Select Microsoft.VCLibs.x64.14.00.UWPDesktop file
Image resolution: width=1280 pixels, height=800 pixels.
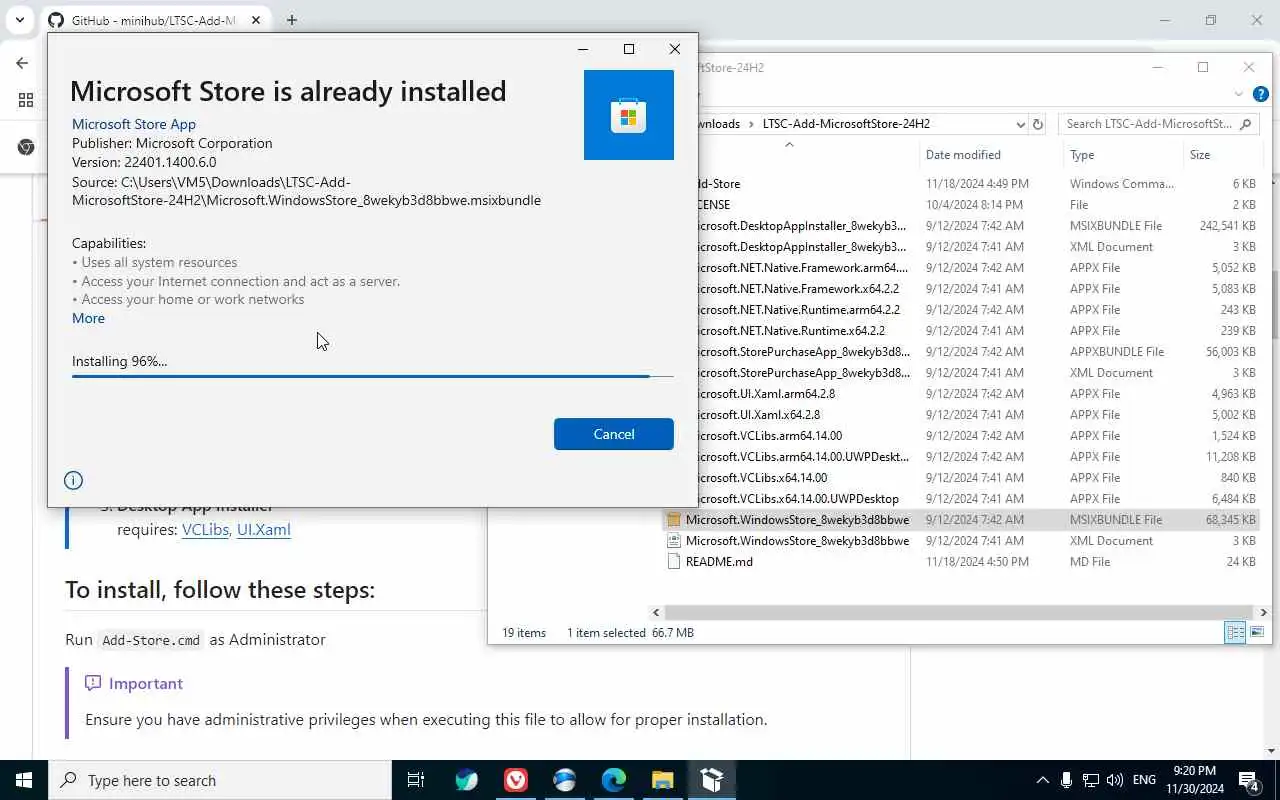click(x=797, y=499)
